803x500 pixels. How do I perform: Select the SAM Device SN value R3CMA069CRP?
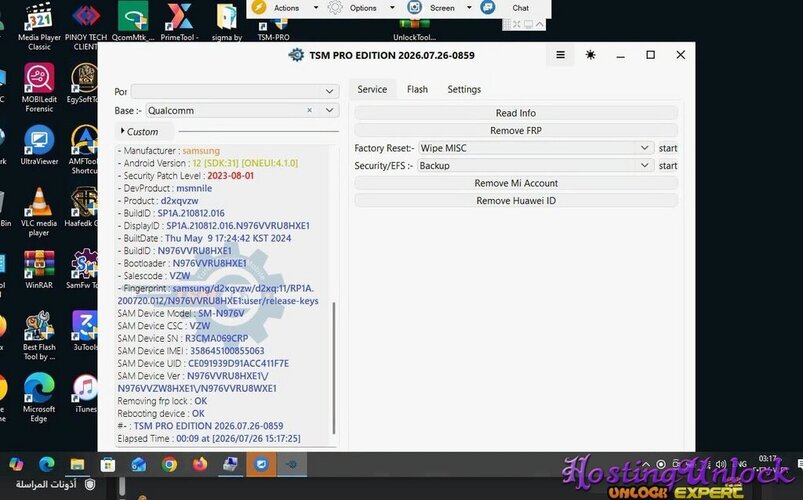pyautogui.click(x=217, y=338)
